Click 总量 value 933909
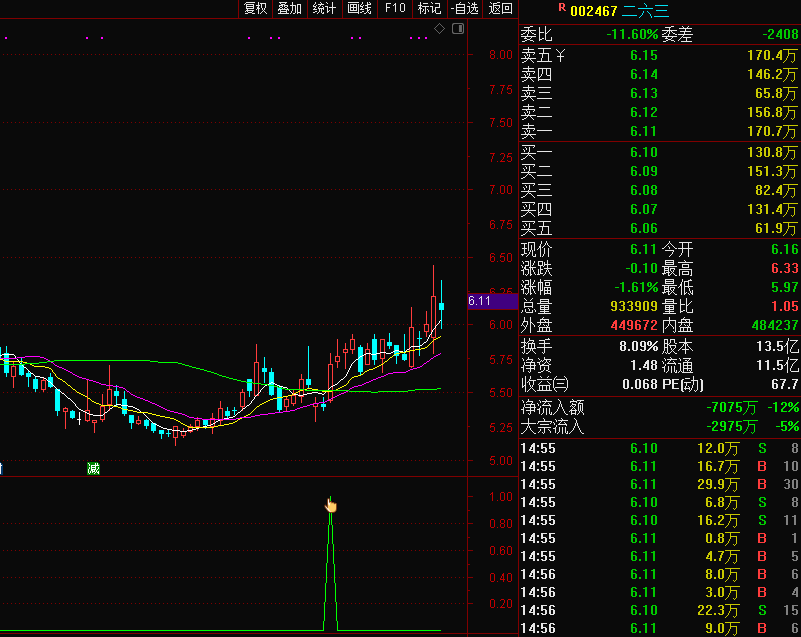801x637 pixels. [x=633, y=306]
